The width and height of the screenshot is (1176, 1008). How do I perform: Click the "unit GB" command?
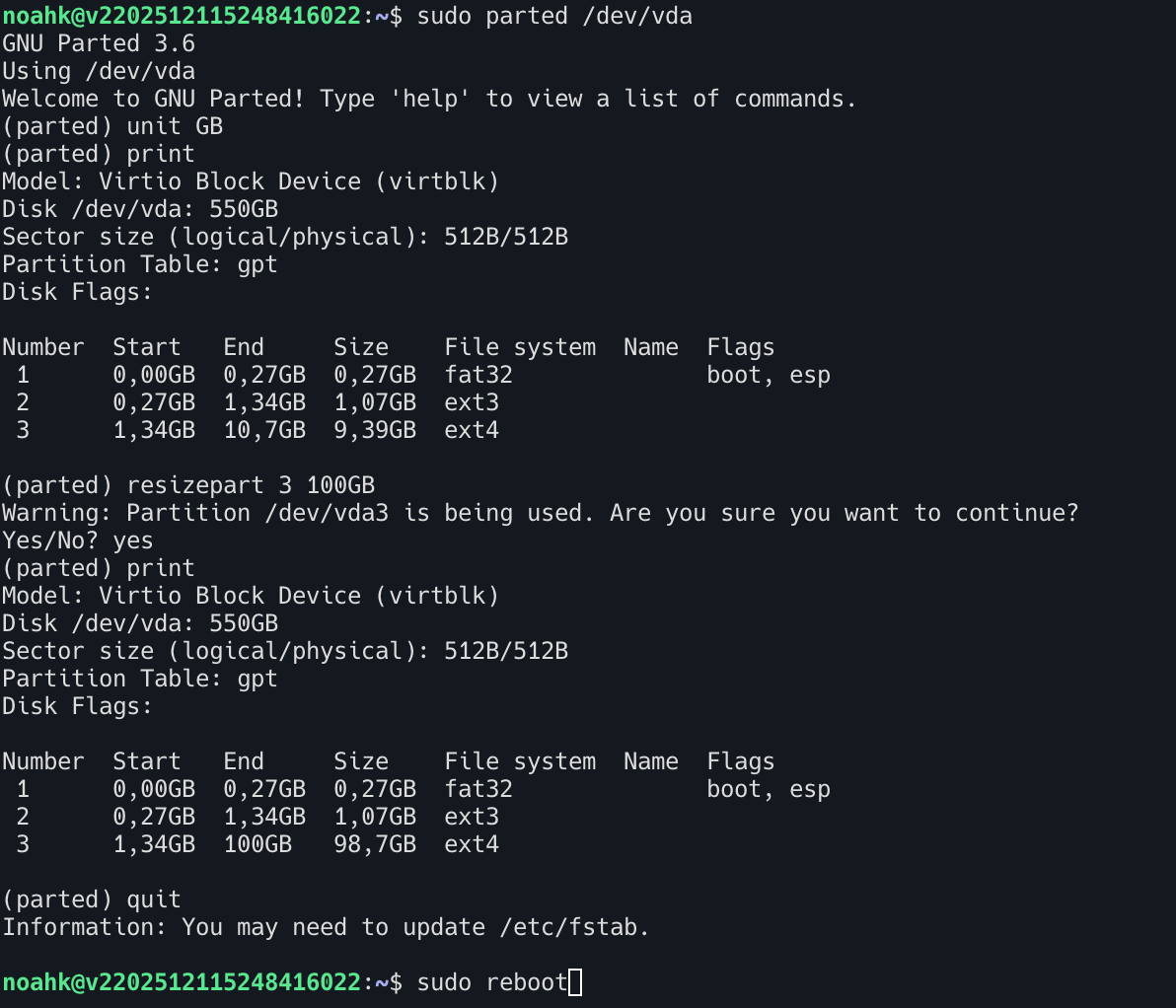[x=175, y=126]
